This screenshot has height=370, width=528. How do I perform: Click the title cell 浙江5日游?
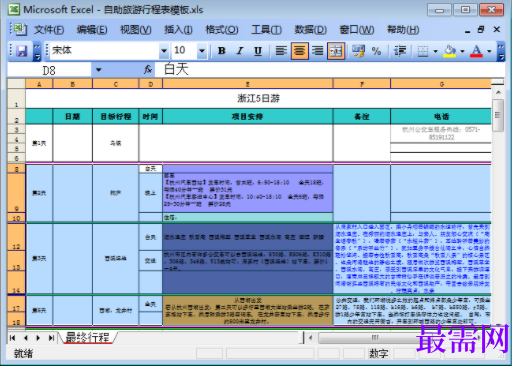tap(258, 99)
